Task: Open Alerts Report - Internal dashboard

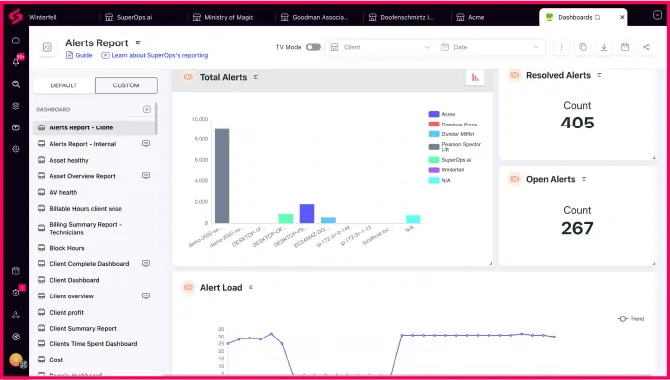Action: point(94,144)
